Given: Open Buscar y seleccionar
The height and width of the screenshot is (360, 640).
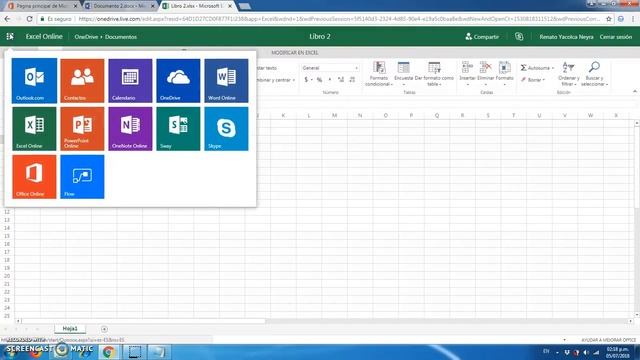Looking at the screenshot, I should click(x=594, y=74).
